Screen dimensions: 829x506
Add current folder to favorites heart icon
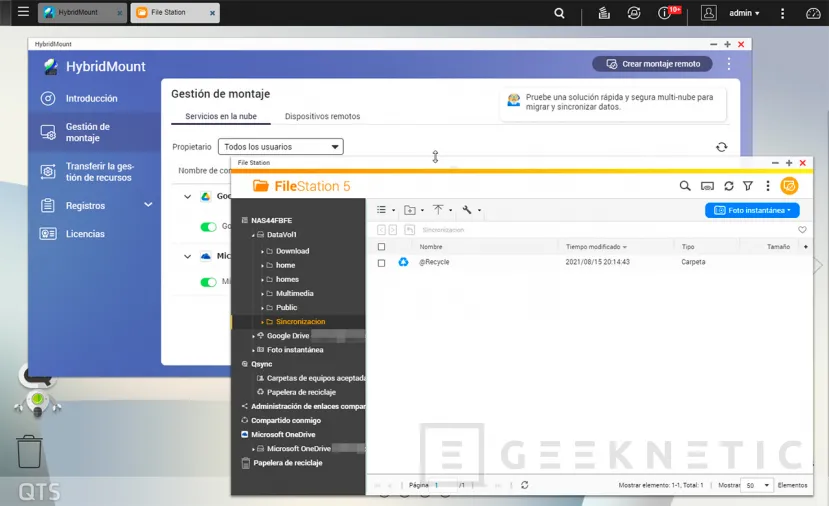802,229
